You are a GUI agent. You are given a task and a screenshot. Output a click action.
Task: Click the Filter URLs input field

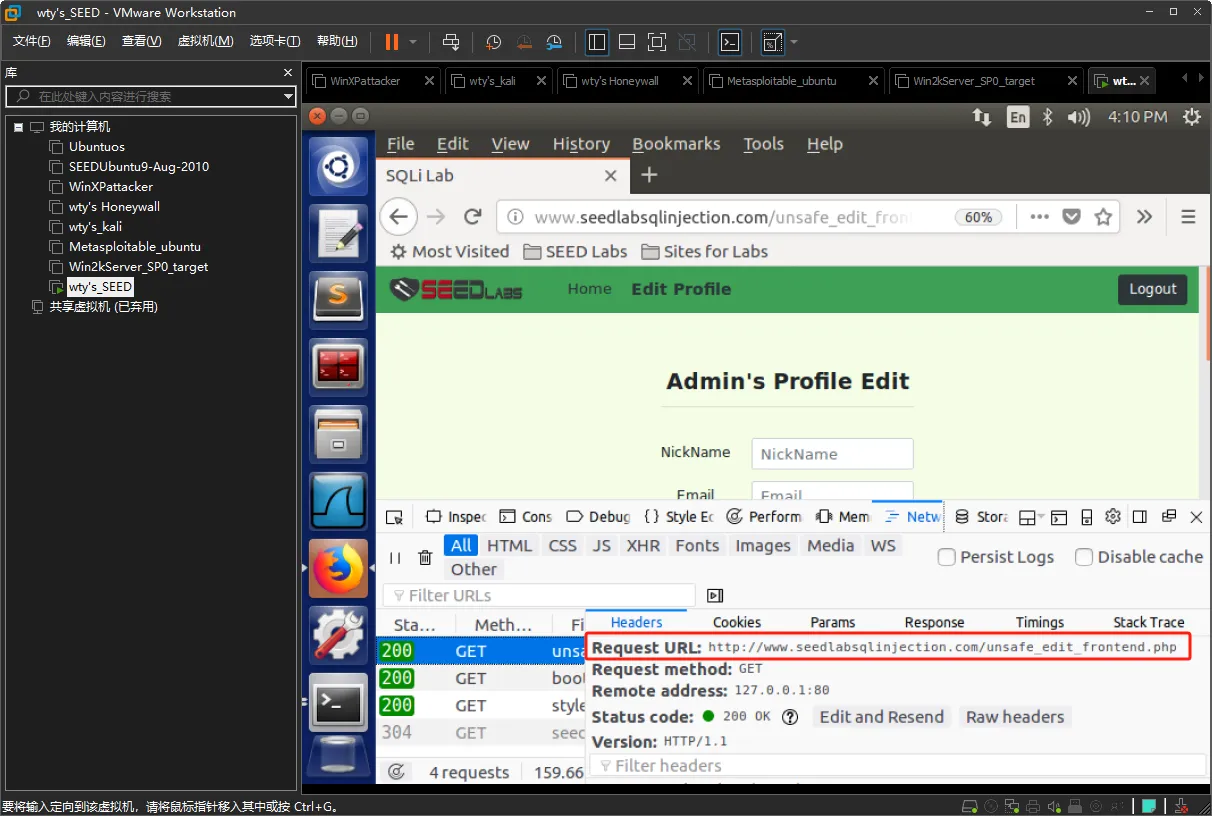coord(539,595)
